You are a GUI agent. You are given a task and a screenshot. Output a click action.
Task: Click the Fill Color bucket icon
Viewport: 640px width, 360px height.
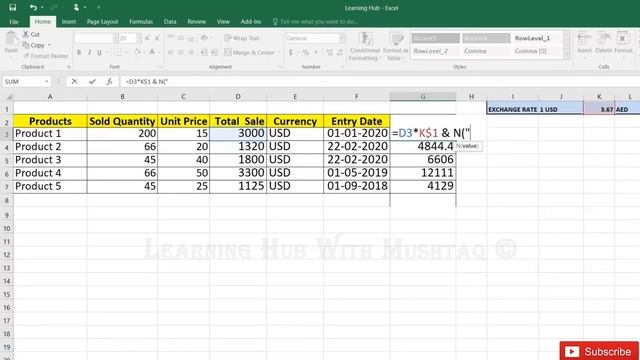pos(138,52)
